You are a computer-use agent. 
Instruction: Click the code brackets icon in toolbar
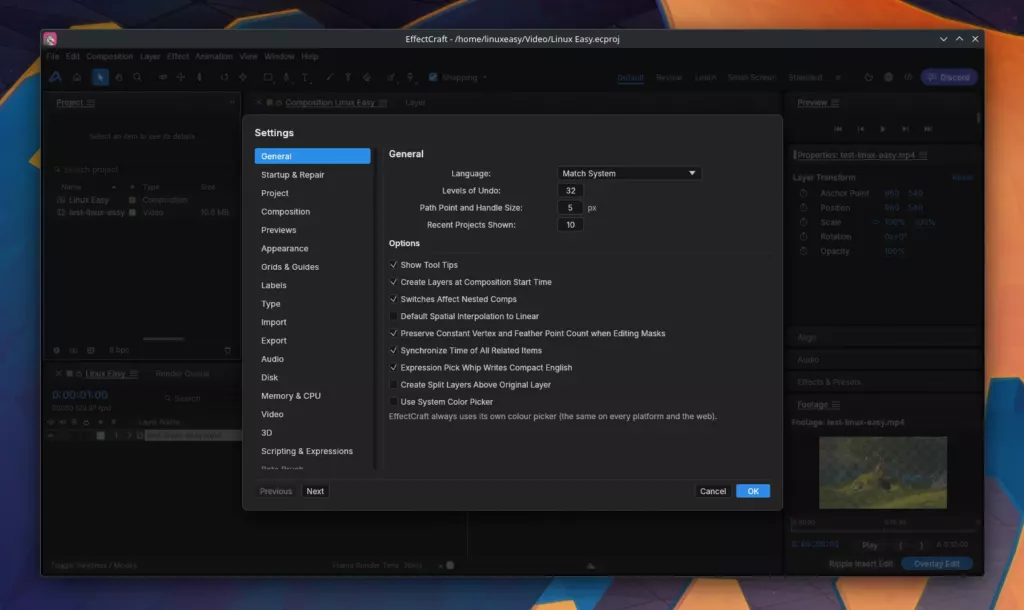pos(908,77)
